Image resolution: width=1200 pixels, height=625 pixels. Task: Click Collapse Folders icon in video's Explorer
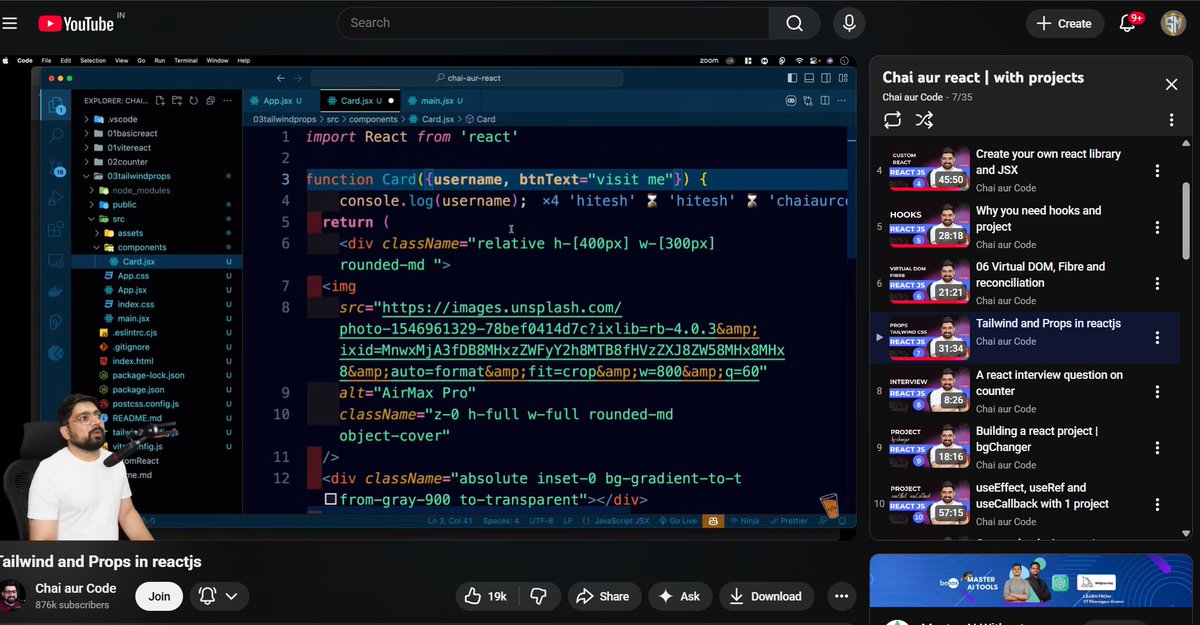click(x=210, y=100)
